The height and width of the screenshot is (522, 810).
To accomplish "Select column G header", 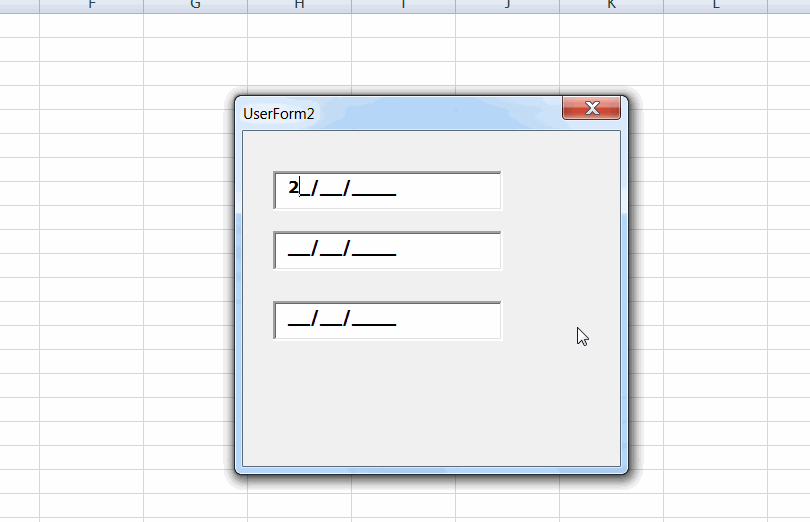I will [x=195, y=5].
